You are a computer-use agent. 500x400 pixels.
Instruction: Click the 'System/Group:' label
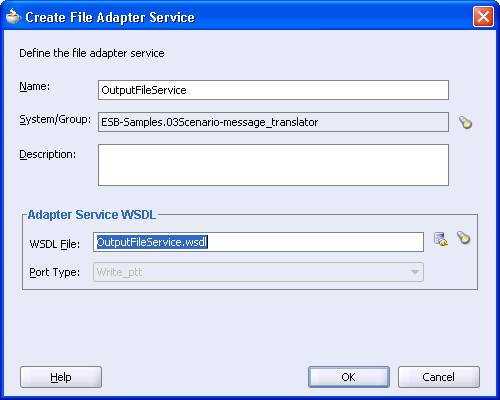[x=55, y=119]
